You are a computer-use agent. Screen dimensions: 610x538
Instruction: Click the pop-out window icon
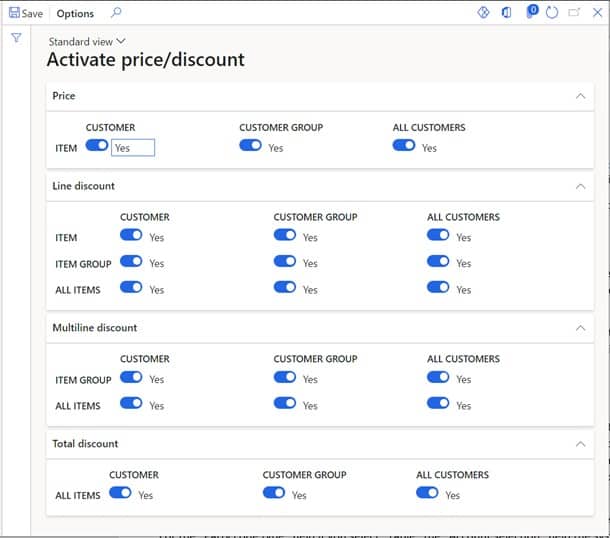[x=574, y=13]
